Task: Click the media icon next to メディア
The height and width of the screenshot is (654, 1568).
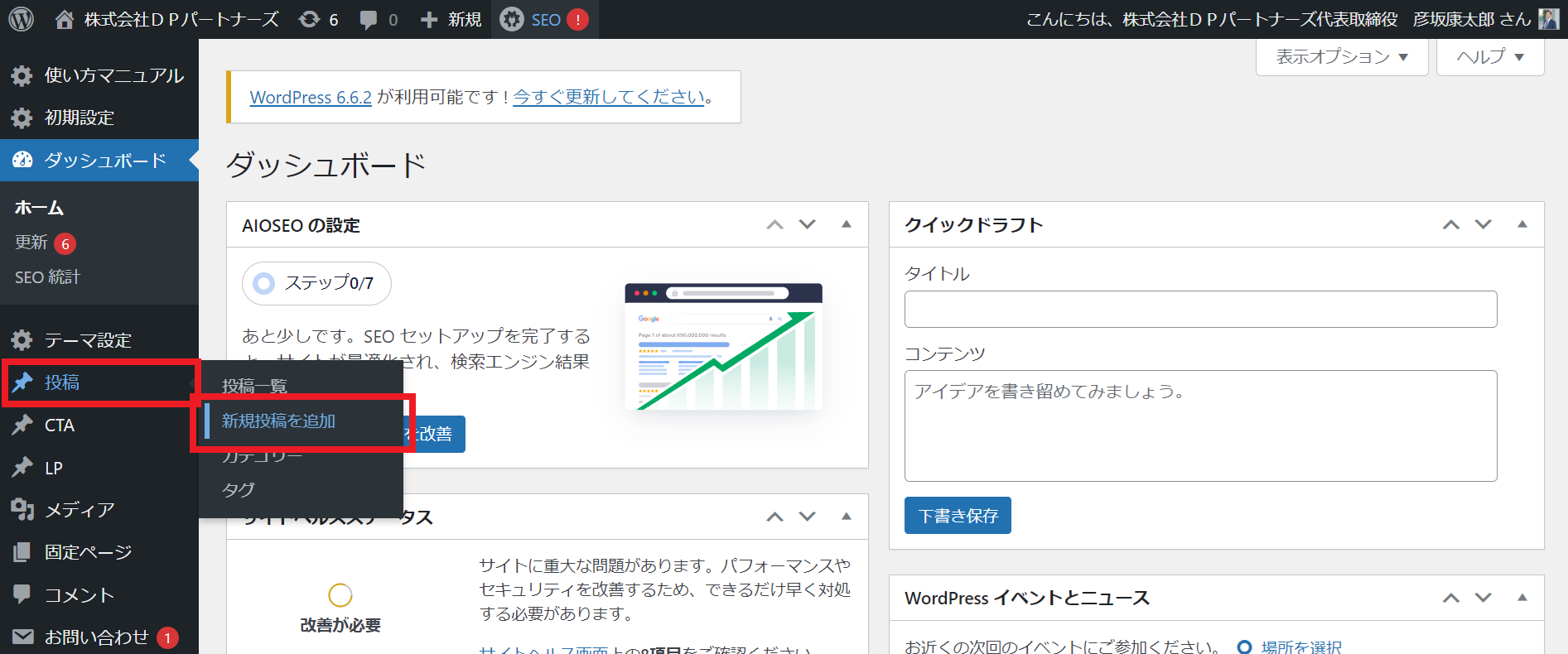Action: click(22, 510)
